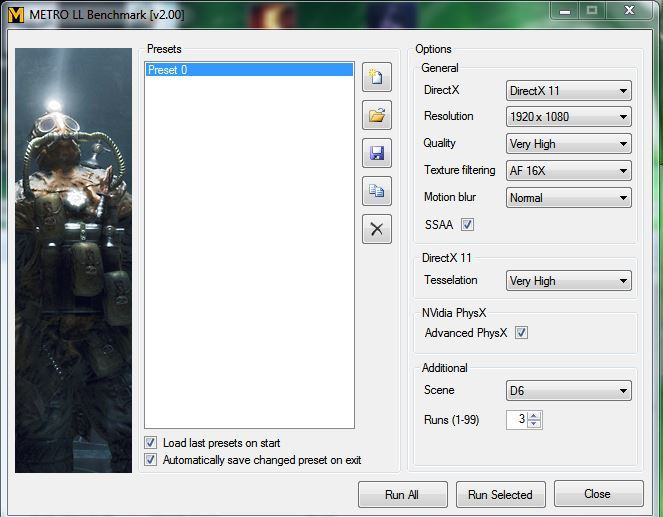
Task: Minimize the benchmark window
Action: point(565,11)
